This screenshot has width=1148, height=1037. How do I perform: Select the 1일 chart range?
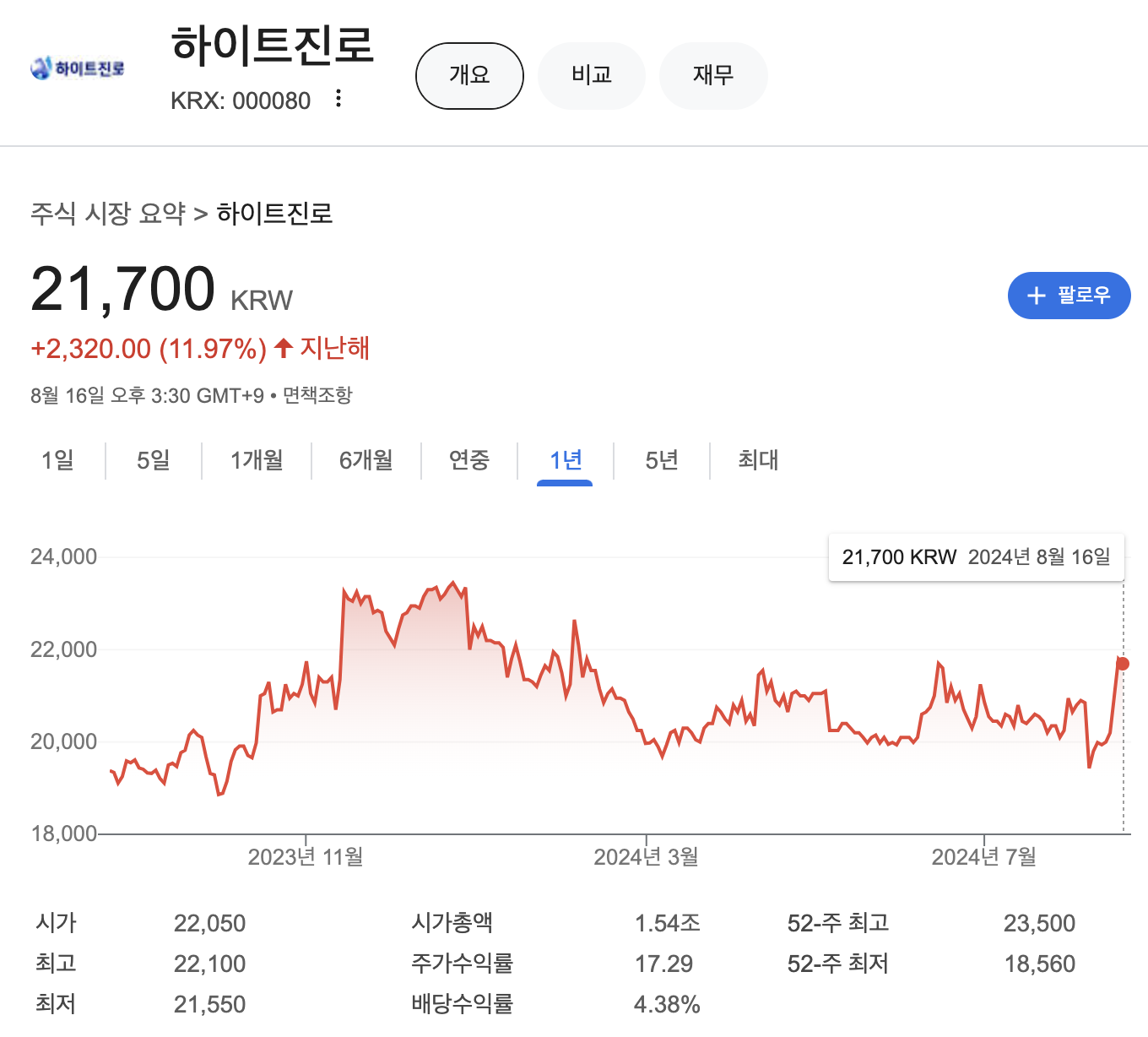pos(57,460)
